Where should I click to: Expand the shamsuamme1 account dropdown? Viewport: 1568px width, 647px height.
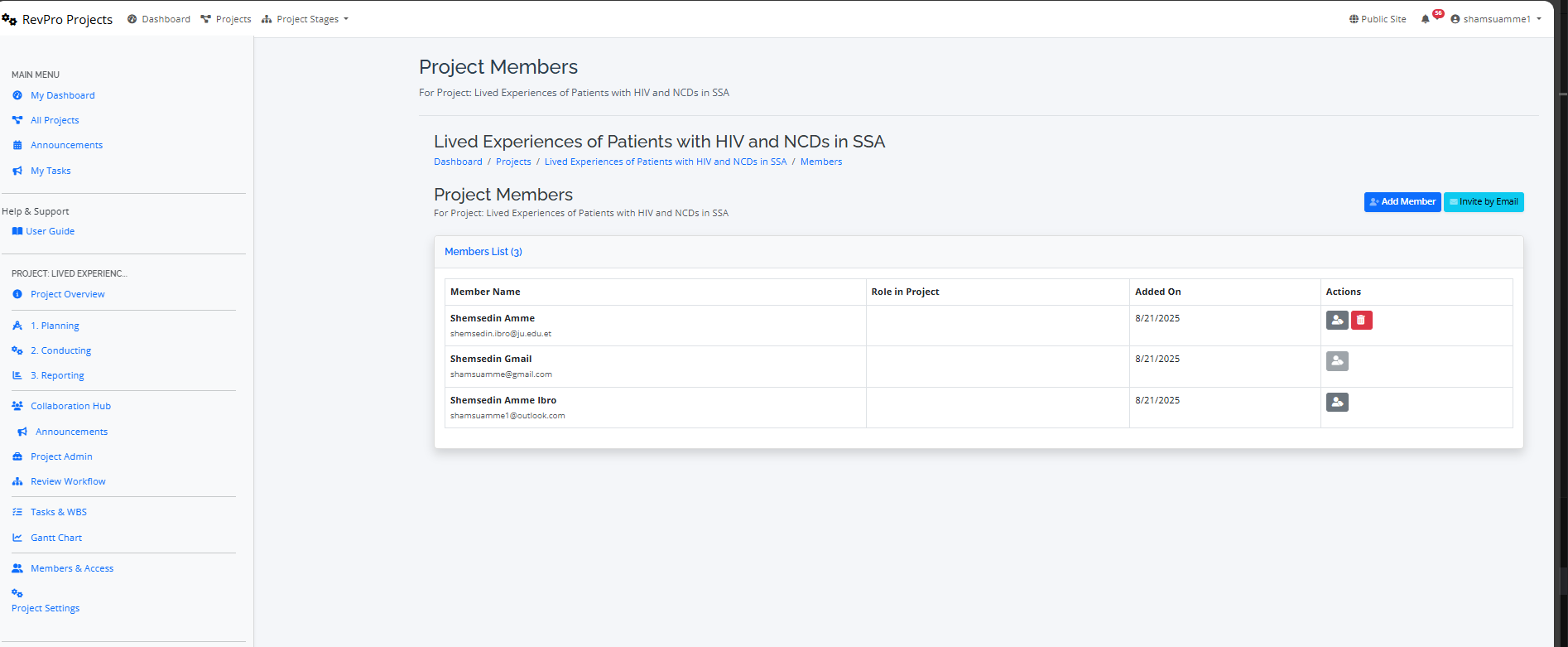coord(1496,19)
